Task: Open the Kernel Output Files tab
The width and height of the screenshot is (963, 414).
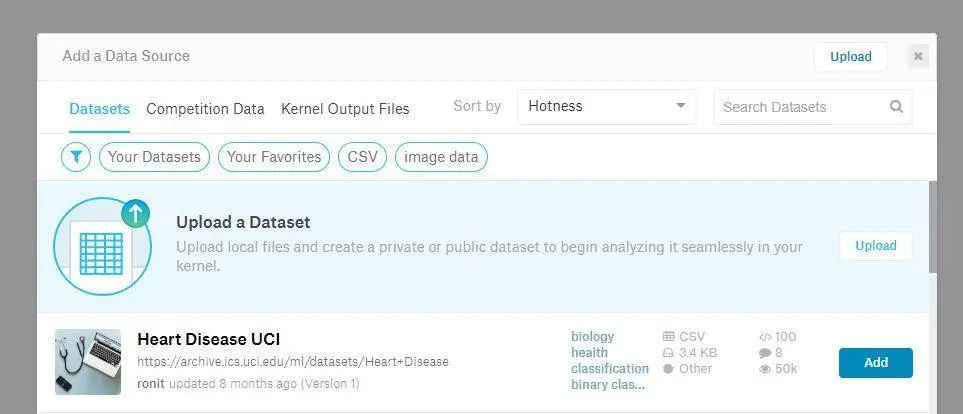Action: point(345,109)
